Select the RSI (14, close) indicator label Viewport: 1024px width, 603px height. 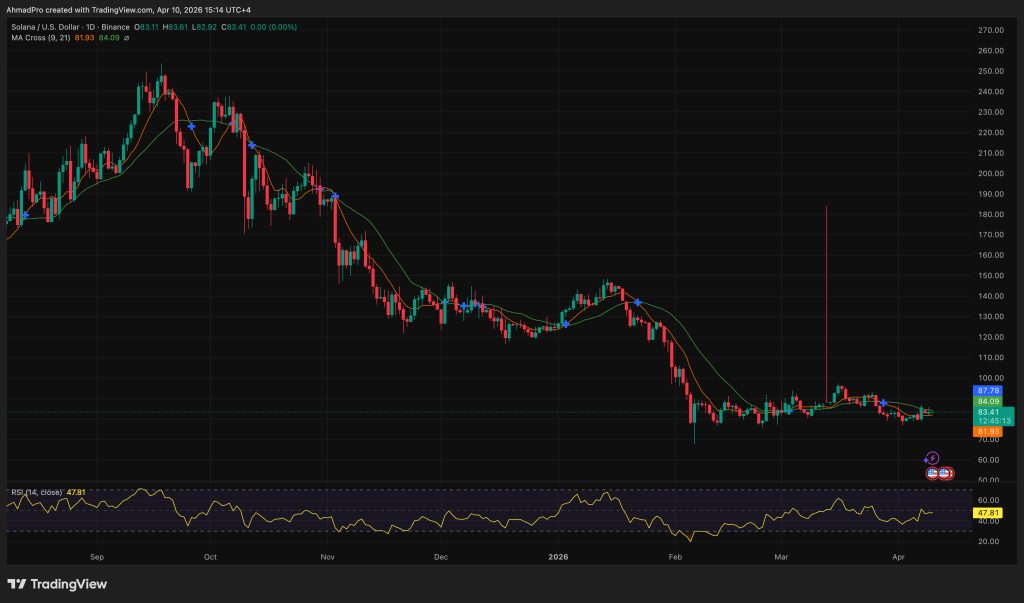click(37, 491)
